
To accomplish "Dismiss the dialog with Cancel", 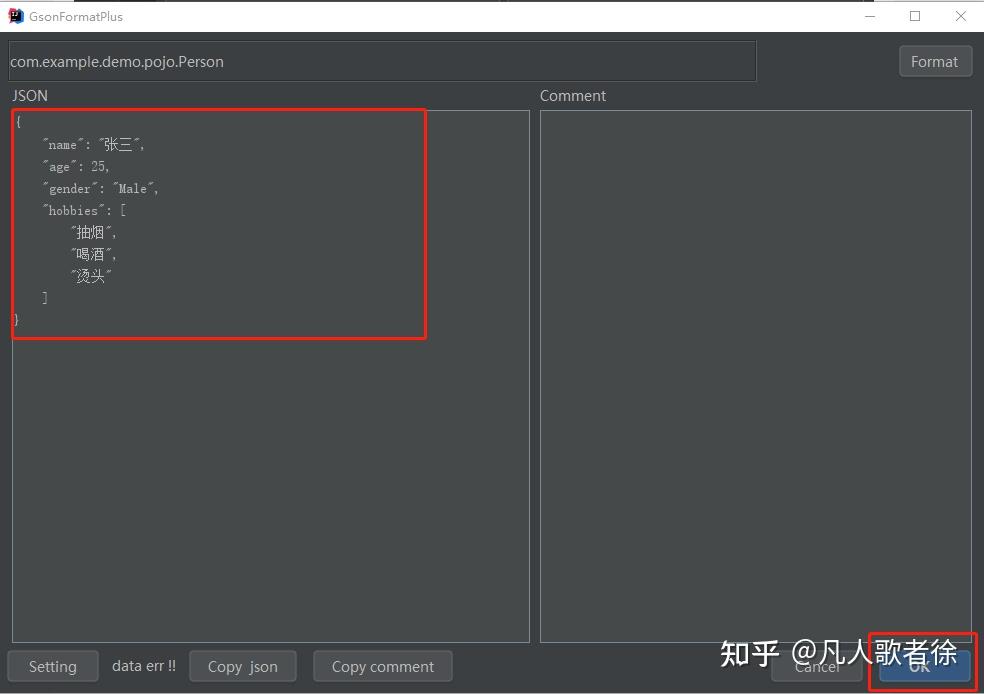I will pyautogui.click(x=816, y=666).
